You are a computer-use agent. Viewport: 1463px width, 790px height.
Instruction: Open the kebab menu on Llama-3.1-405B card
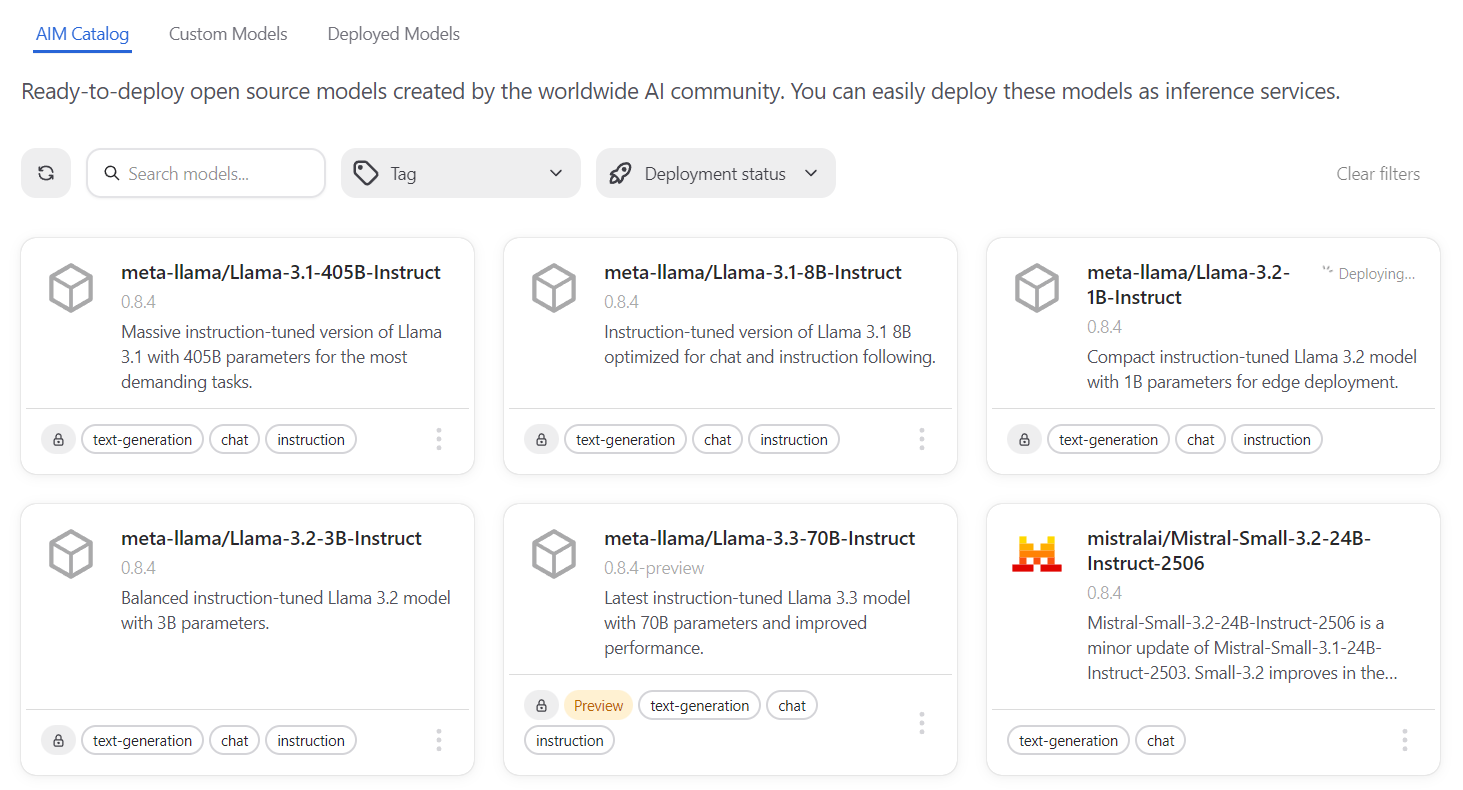(438, 438)
